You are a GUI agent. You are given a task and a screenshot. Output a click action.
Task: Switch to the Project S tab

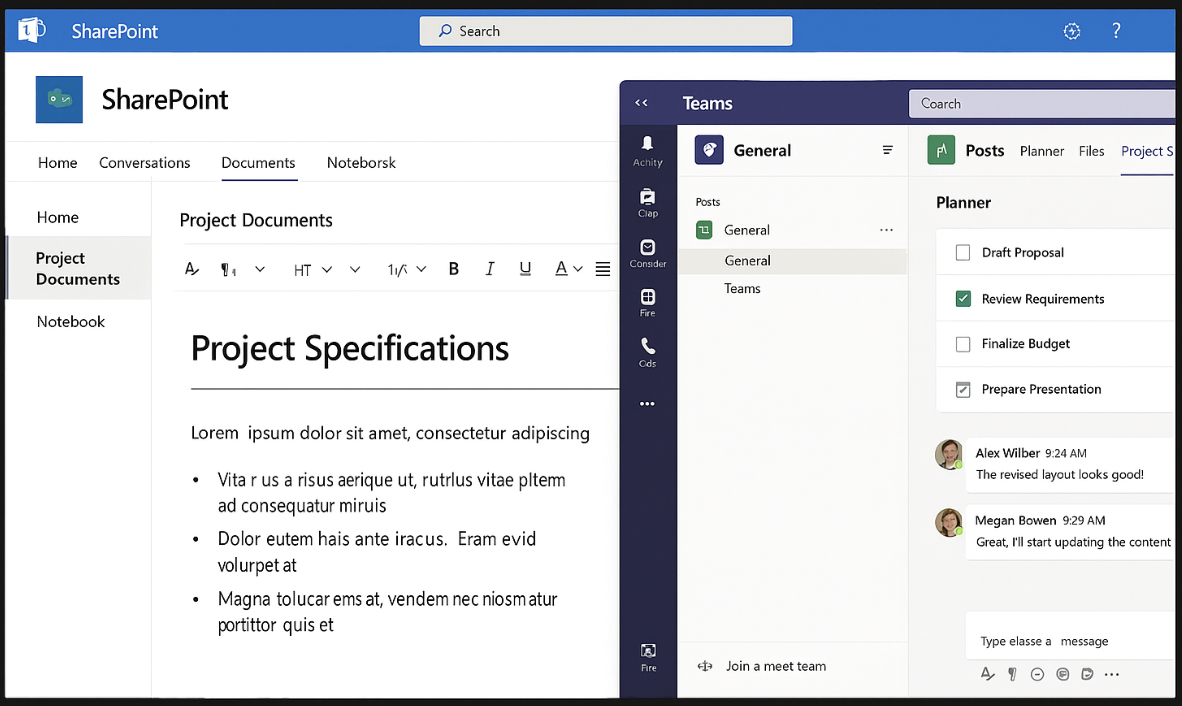coord(1147,151)
